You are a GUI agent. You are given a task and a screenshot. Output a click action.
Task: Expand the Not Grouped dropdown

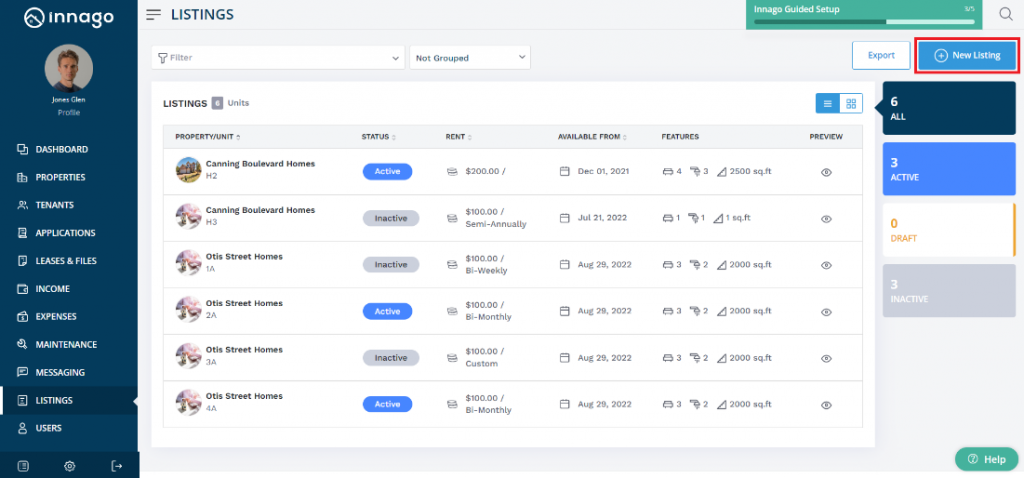click(x=470, y=58)
